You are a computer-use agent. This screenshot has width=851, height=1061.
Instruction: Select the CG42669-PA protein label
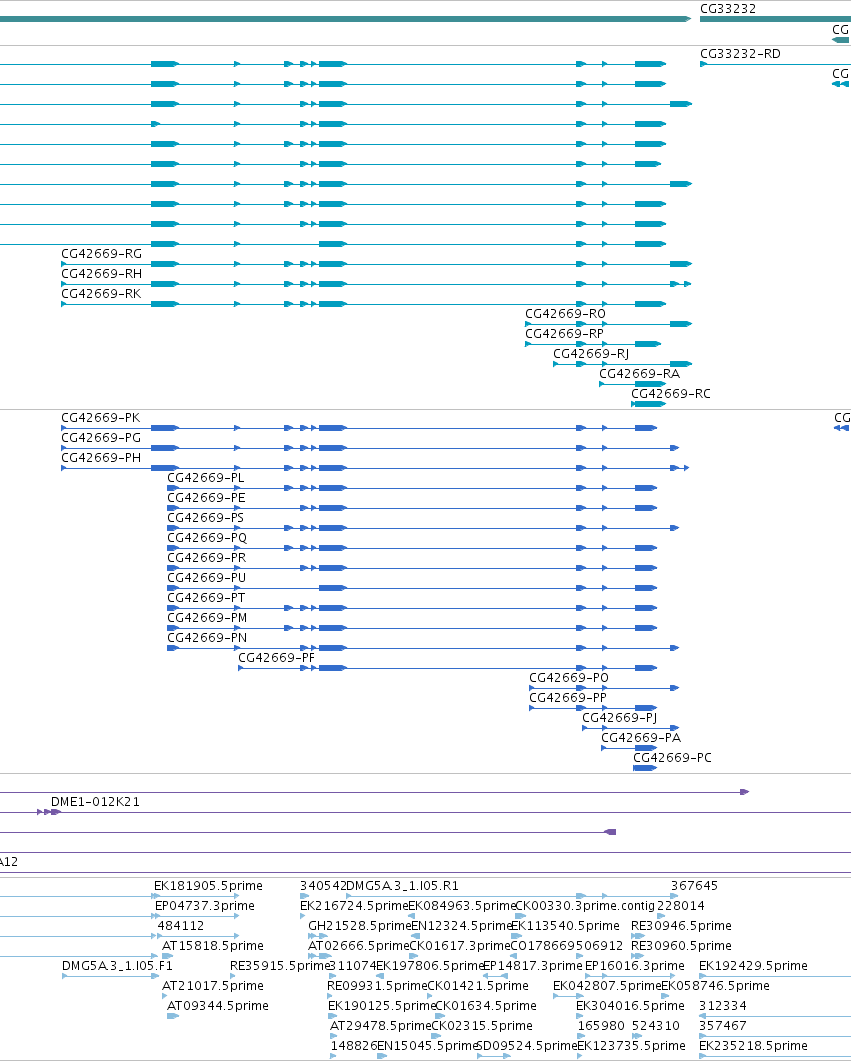[x=641, y=738]
